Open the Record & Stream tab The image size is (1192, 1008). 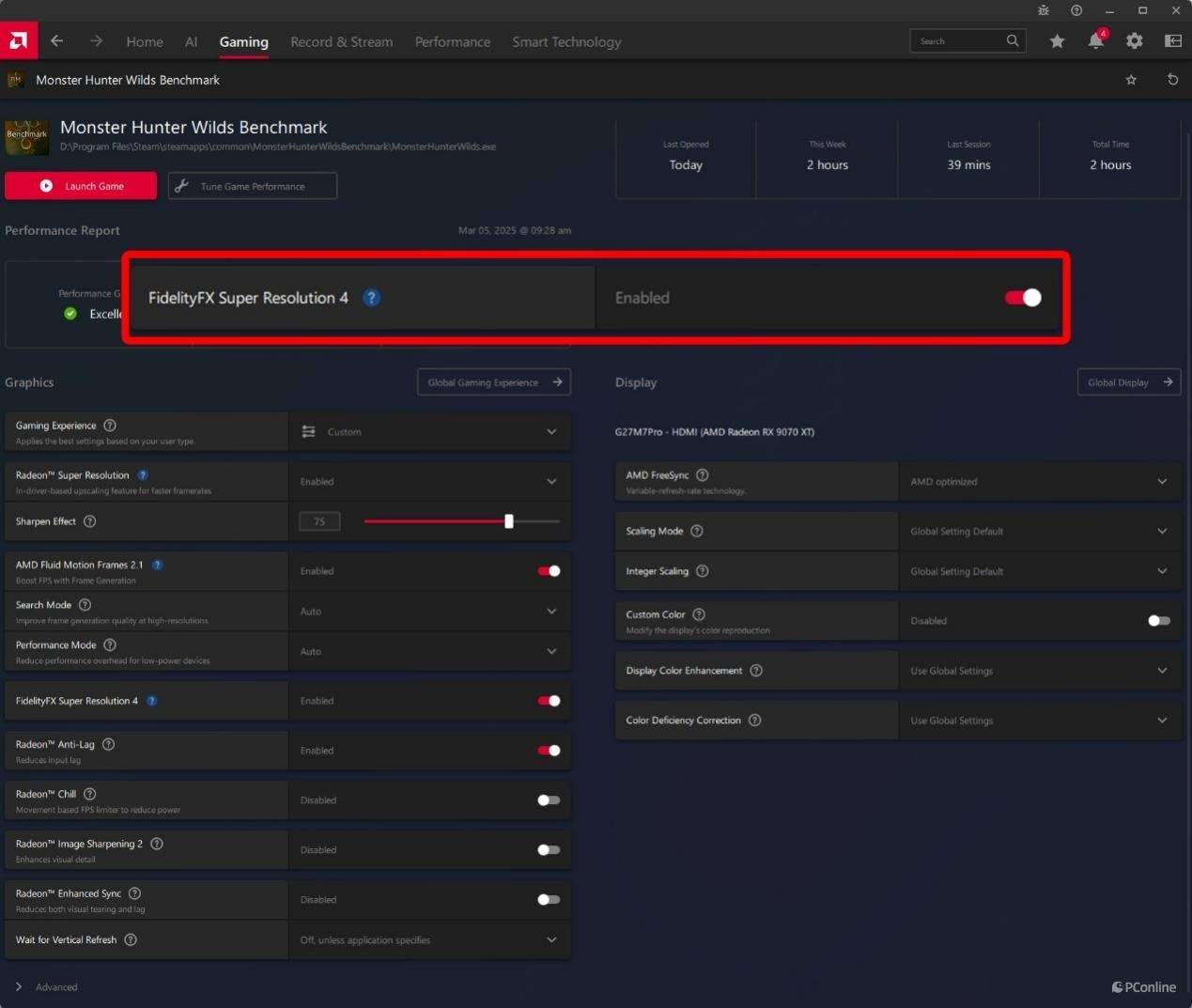(x=341, y=42)
